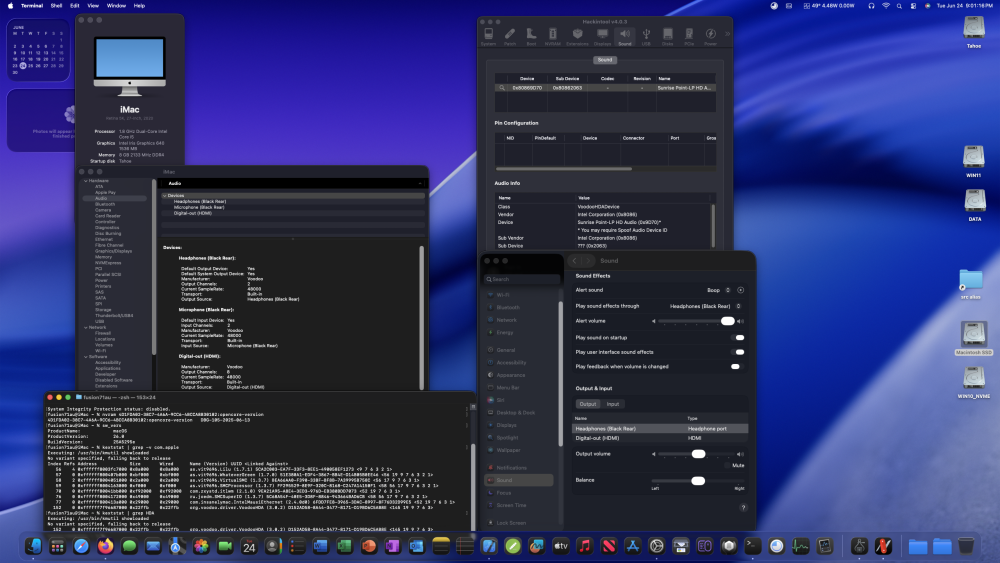Open Messages from the Dock
Screen dimensions: 1000x563
pyautogui.click(x=129, y=546)
